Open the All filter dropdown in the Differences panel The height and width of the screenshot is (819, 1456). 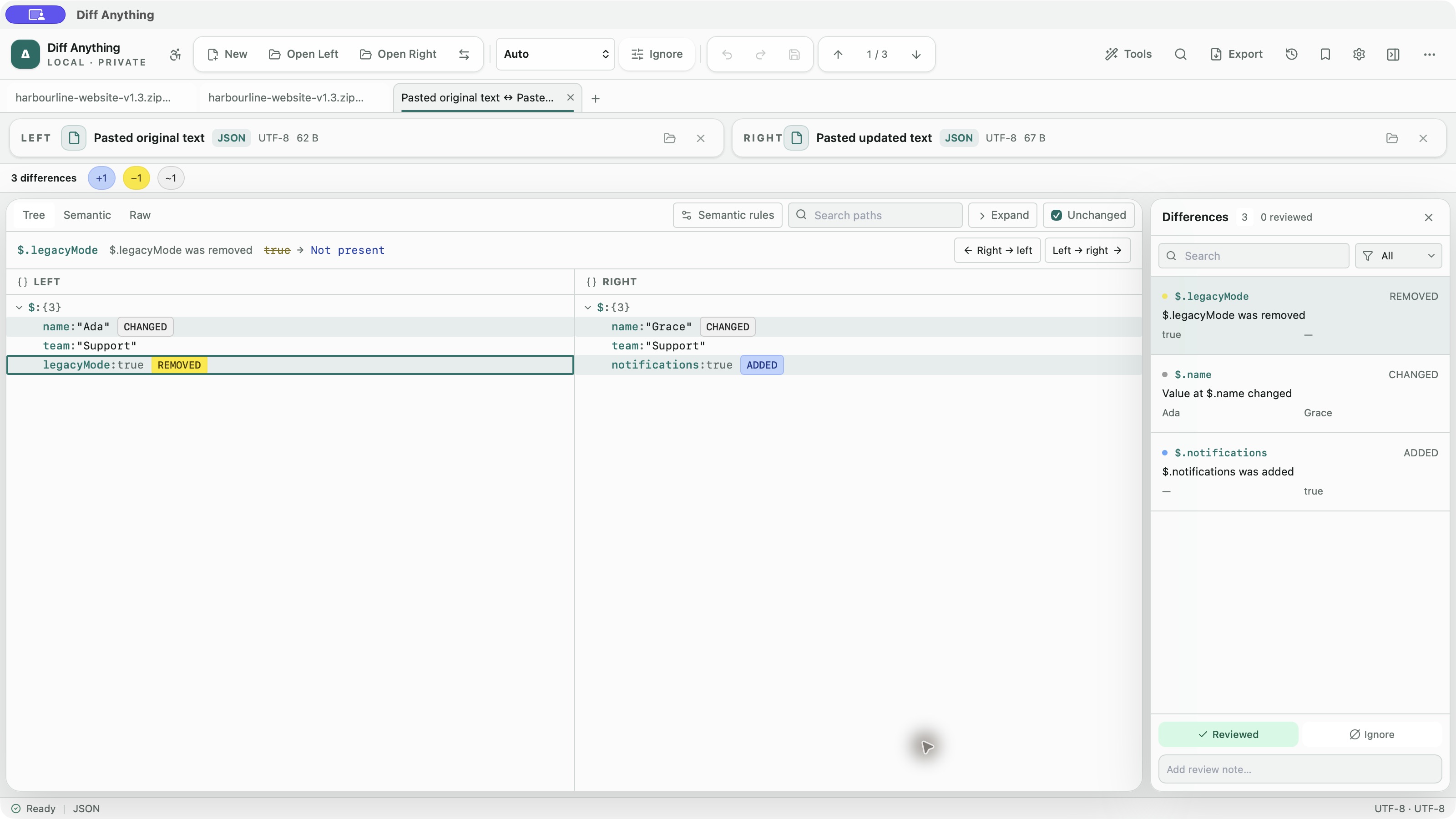pyautogui.click(x=1398, y=256)
